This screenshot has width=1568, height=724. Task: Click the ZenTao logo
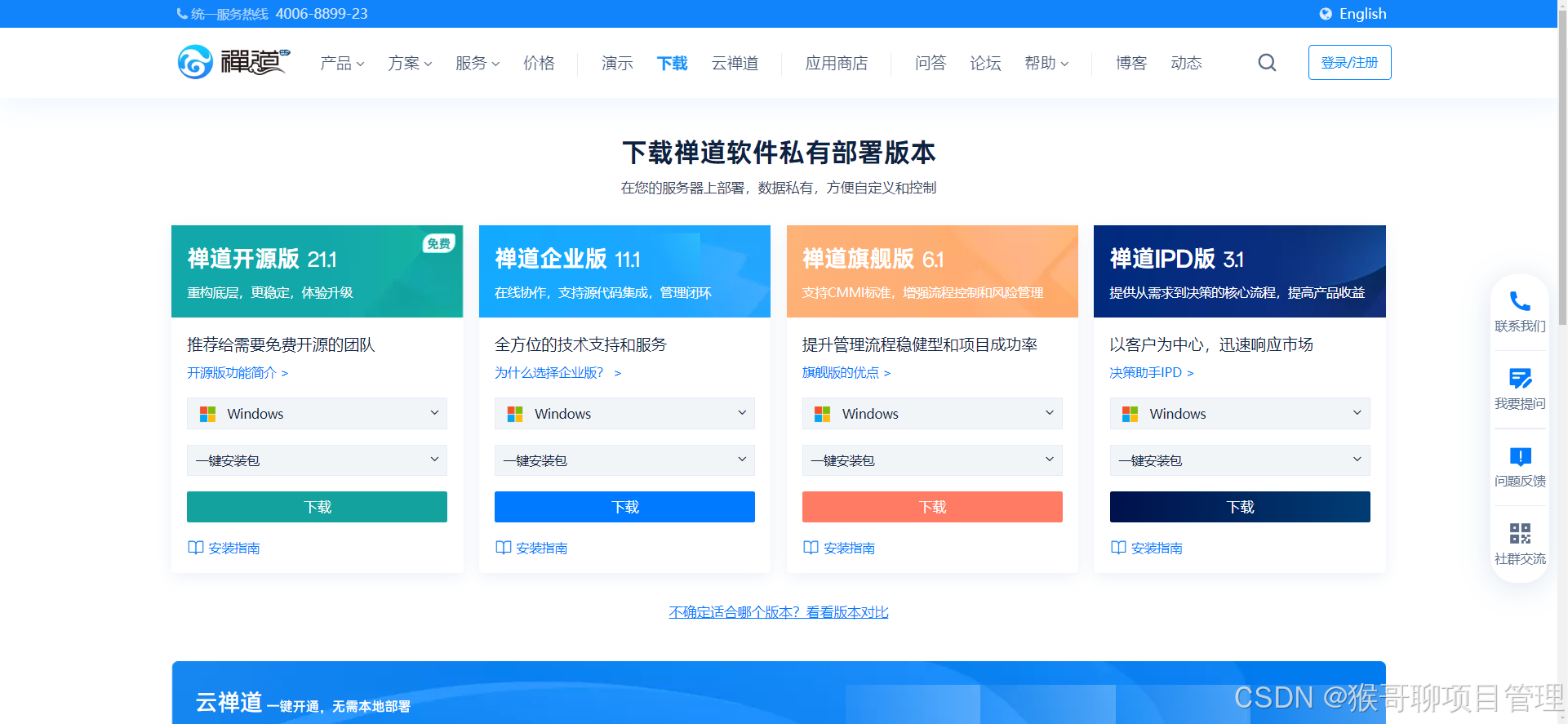233,62
